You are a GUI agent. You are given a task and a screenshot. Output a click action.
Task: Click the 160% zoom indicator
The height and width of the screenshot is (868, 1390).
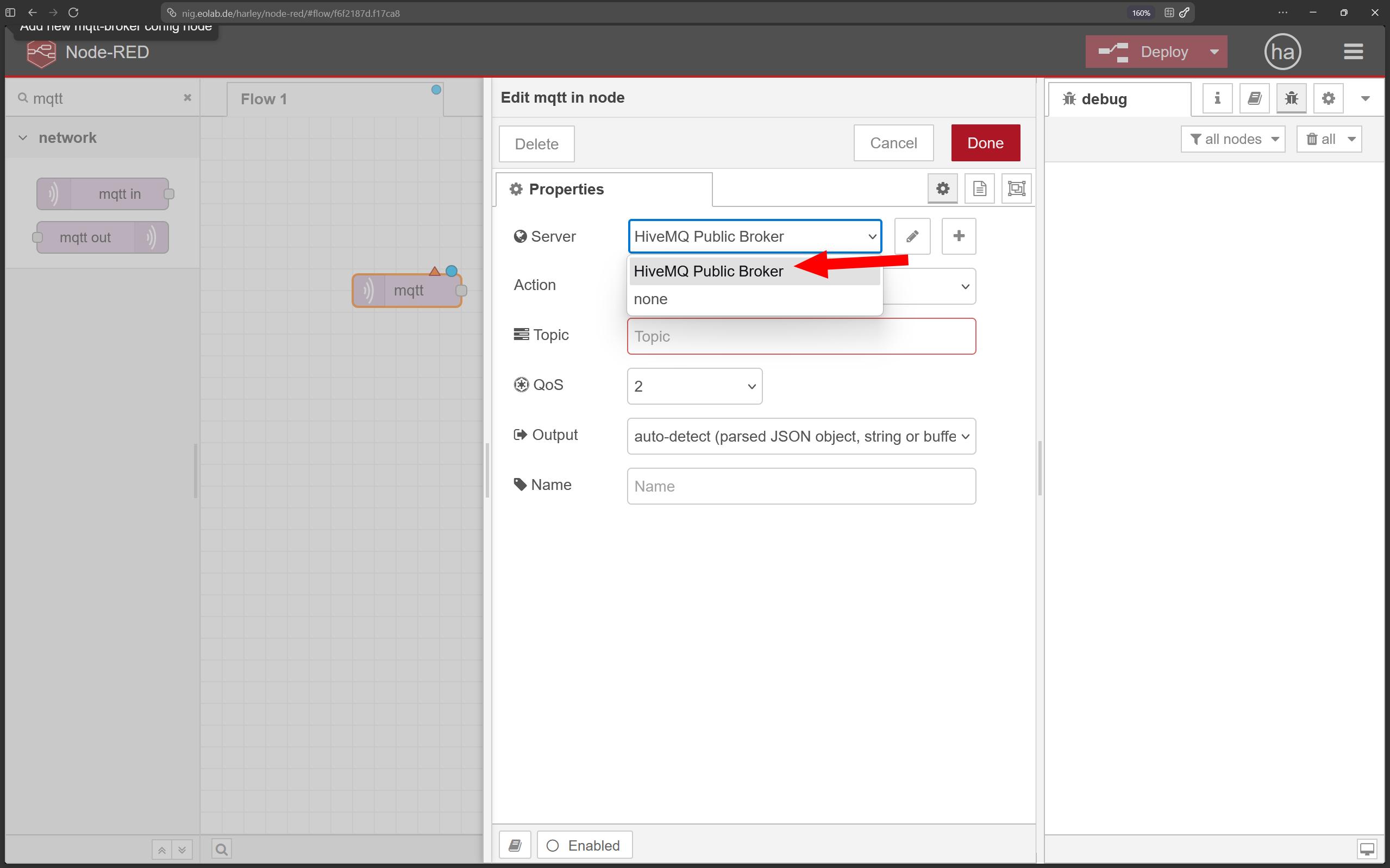pos(1141,12)
